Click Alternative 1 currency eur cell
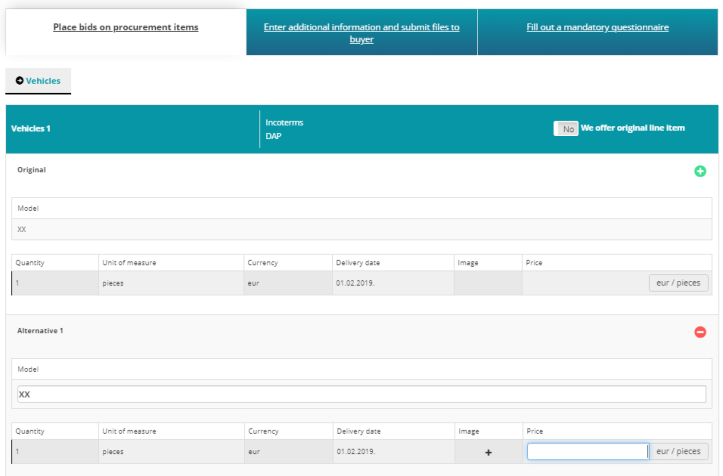 (x=289, y=452)
